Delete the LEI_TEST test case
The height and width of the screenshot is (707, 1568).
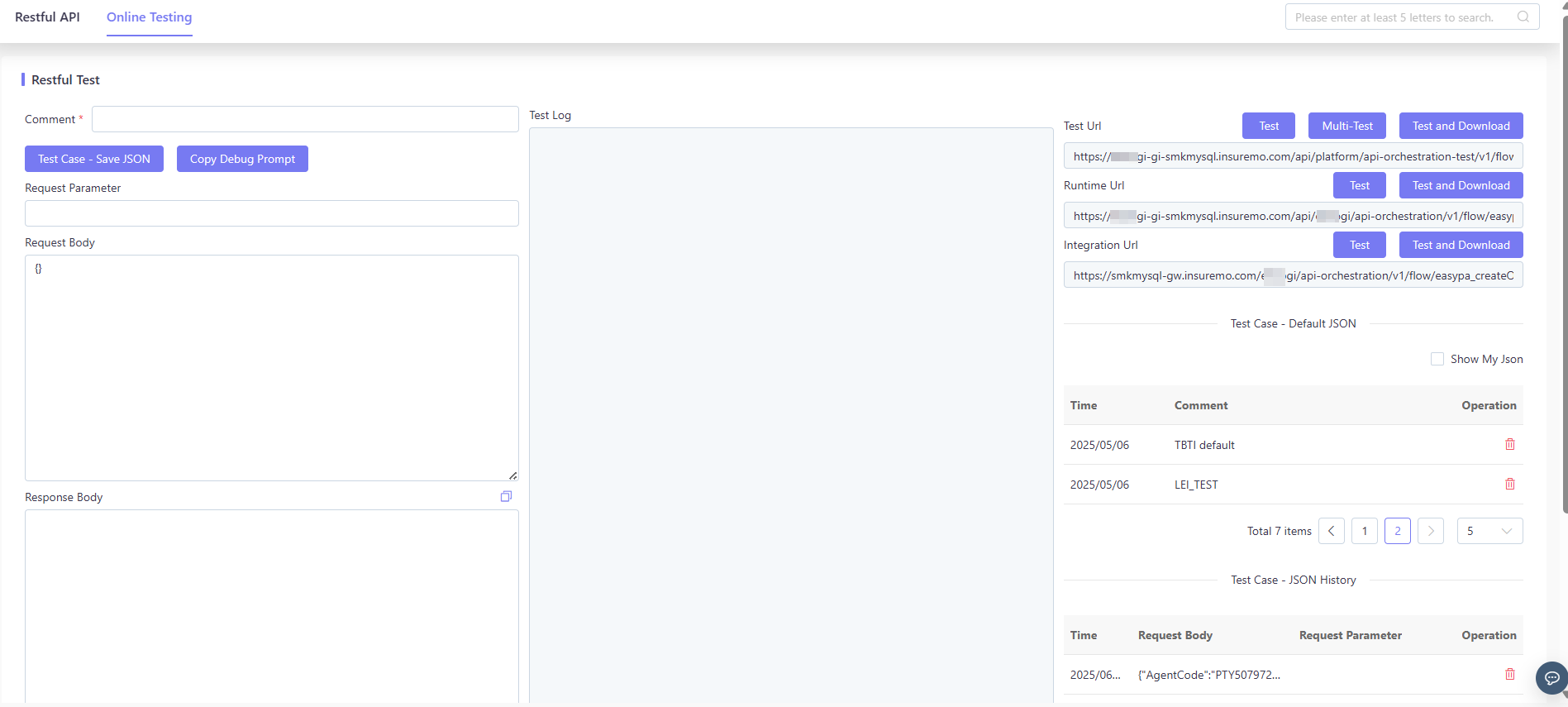(x=1510, y=484)
